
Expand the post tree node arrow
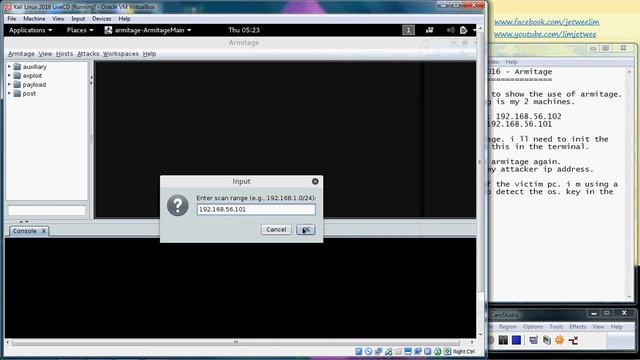point(9,93)
